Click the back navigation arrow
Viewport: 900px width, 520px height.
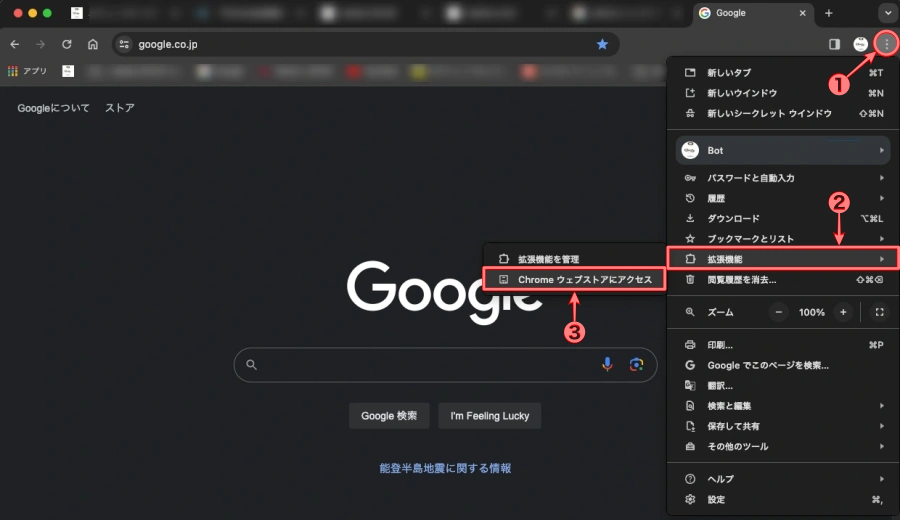(x=15, y=44)
